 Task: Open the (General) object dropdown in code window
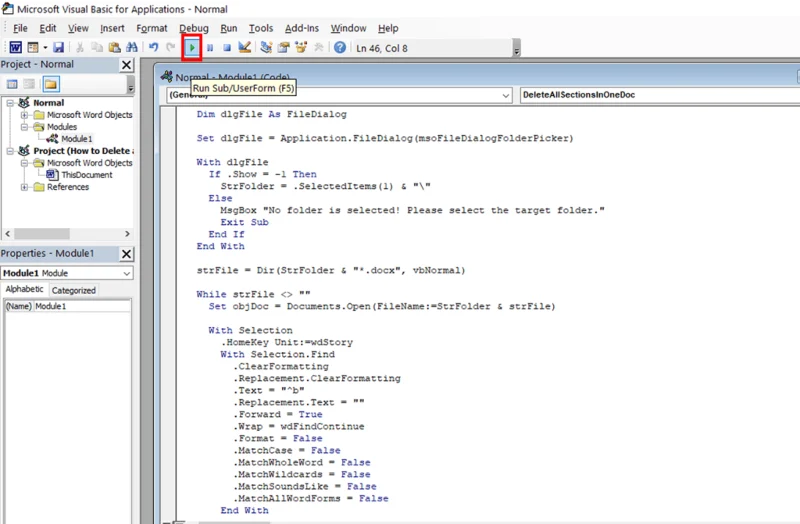pos(505,95)
